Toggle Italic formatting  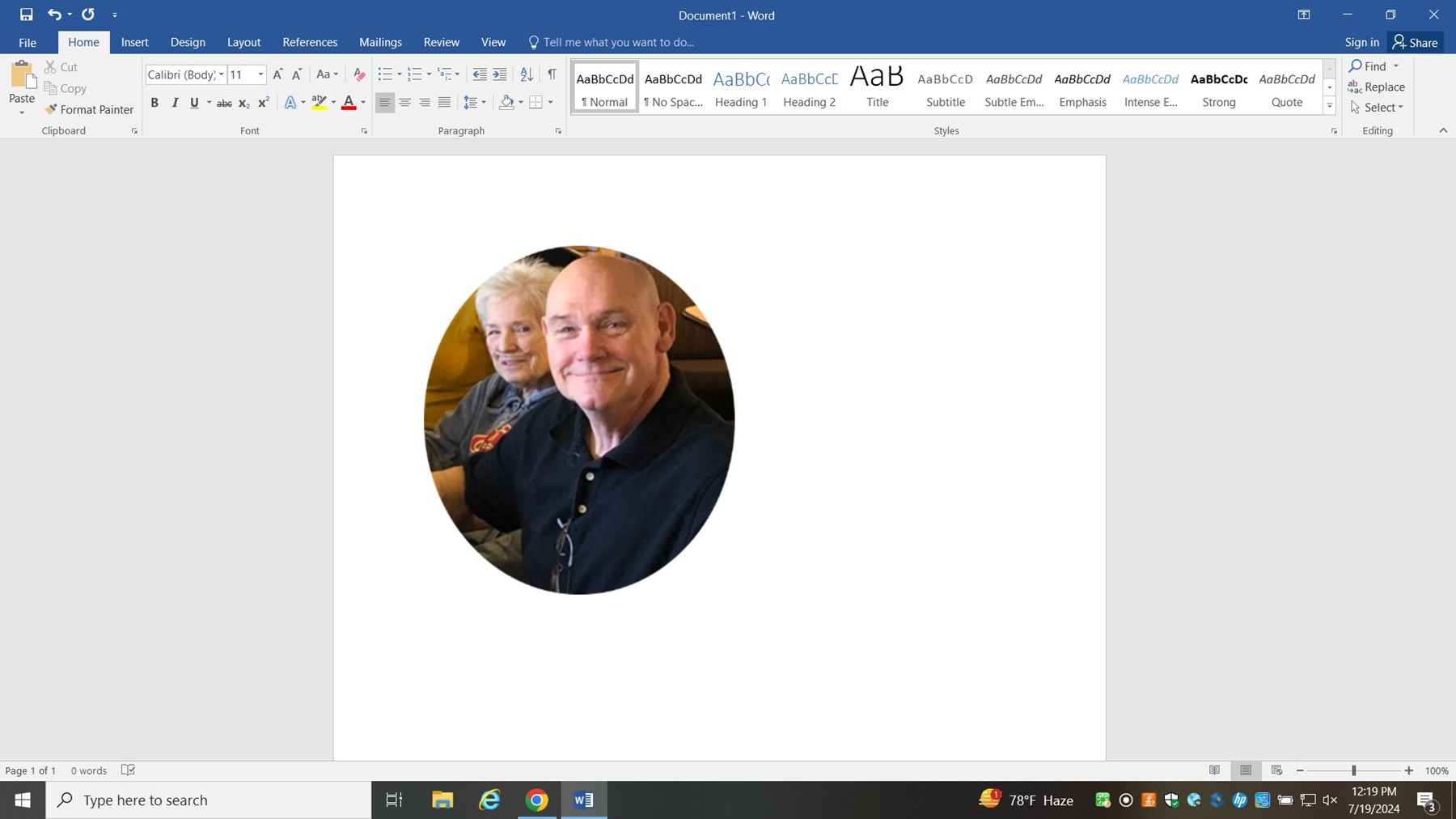175,103
